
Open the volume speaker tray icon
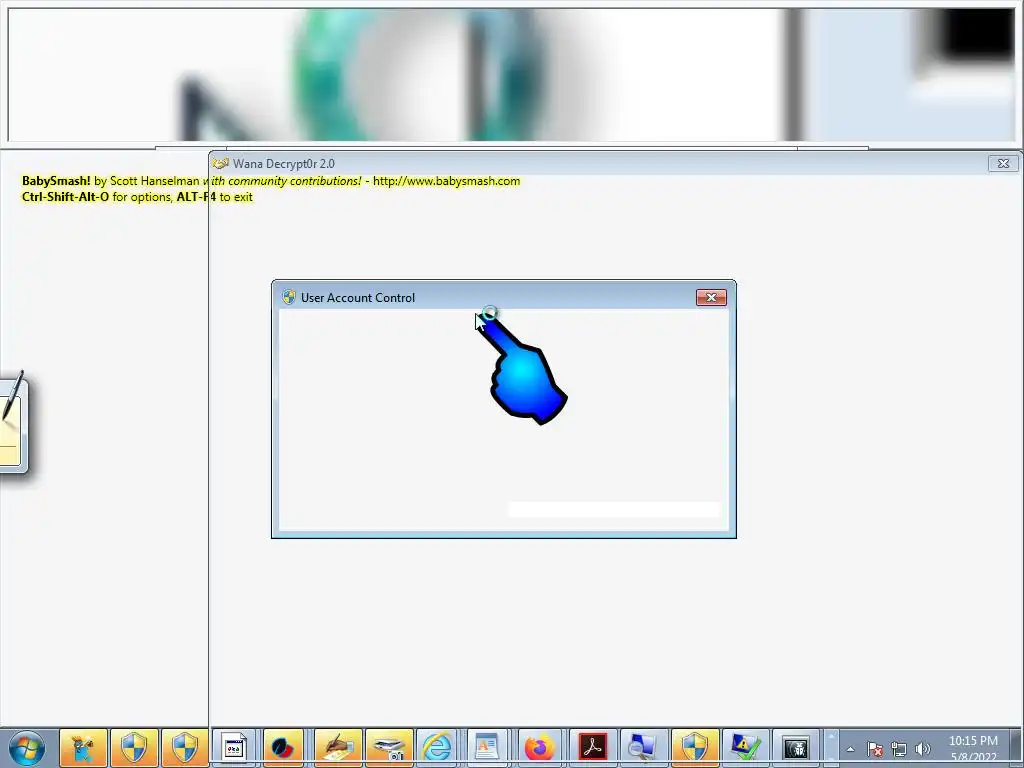click(x=922, y=749)
